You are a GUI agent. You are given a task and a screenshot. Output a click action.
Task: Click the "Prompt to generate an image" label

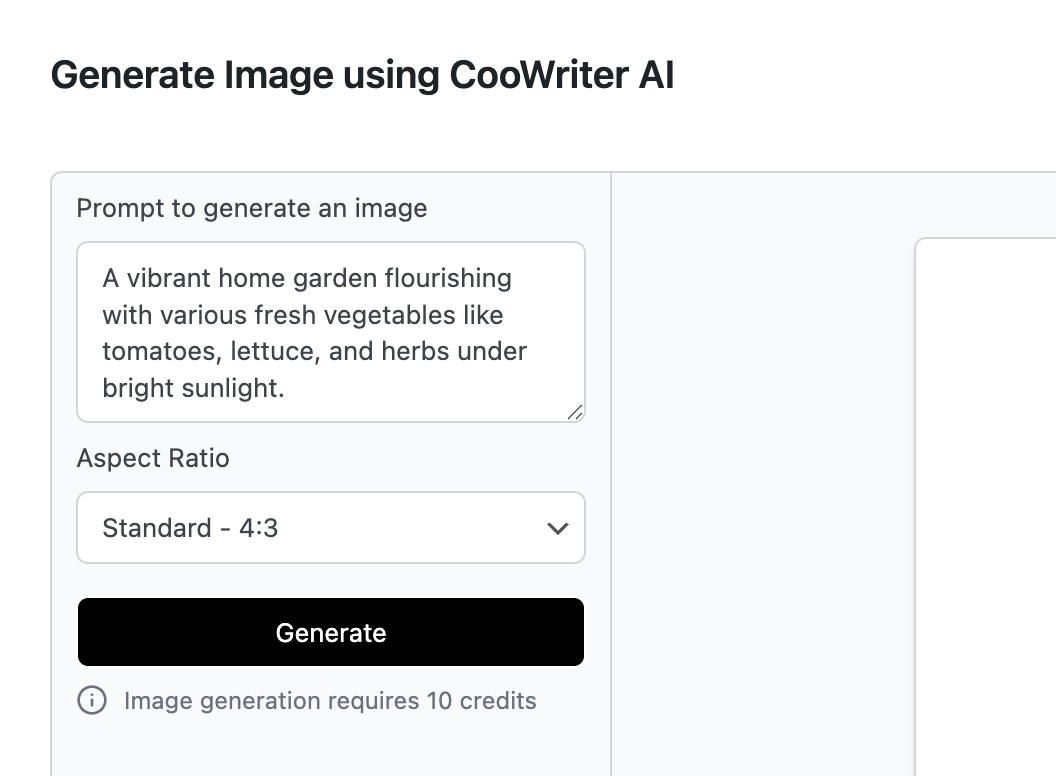tap(252, 208)
